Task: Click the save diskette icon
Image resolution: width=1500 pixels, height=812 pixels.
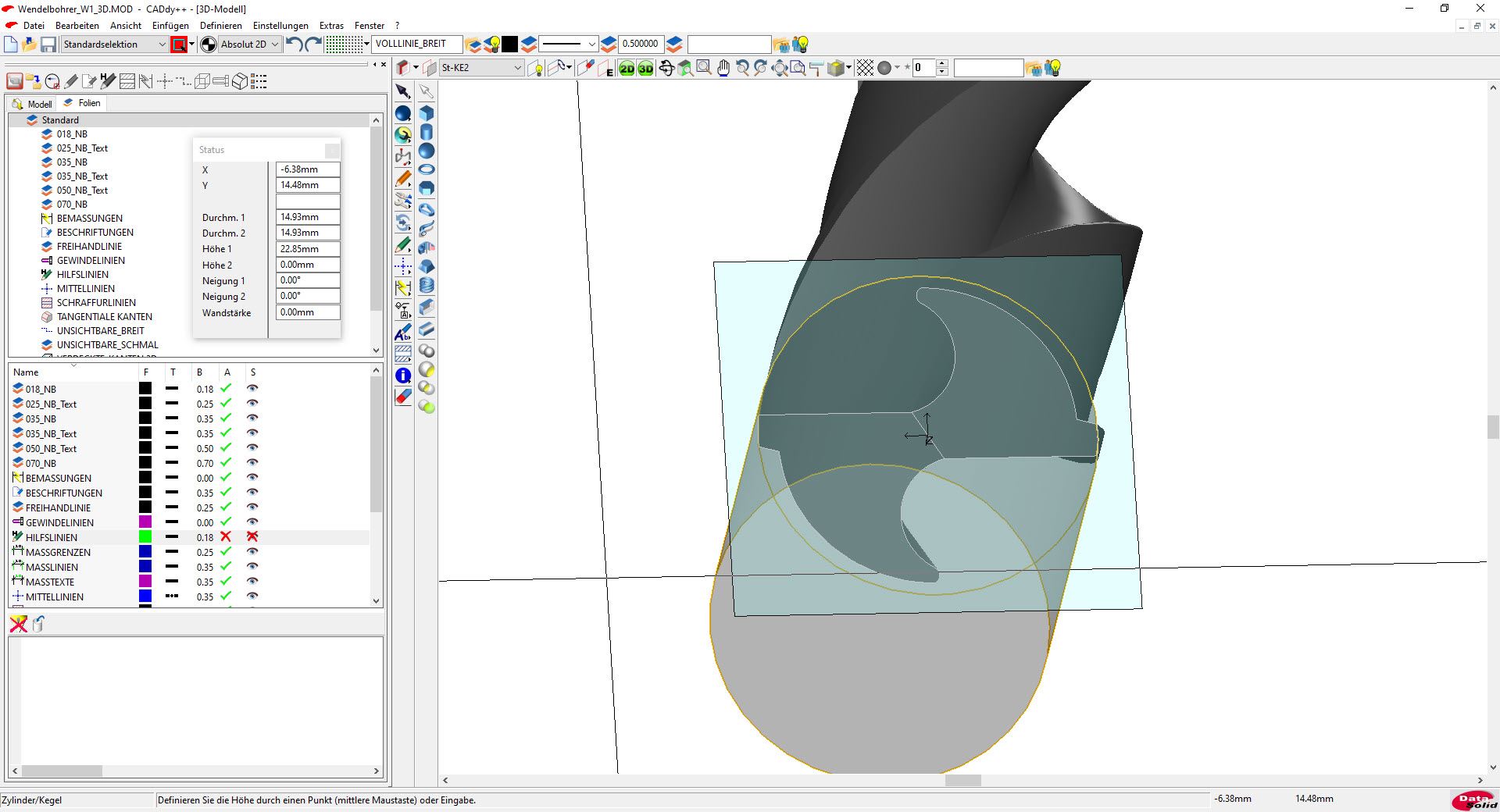Action: (48, 45)
